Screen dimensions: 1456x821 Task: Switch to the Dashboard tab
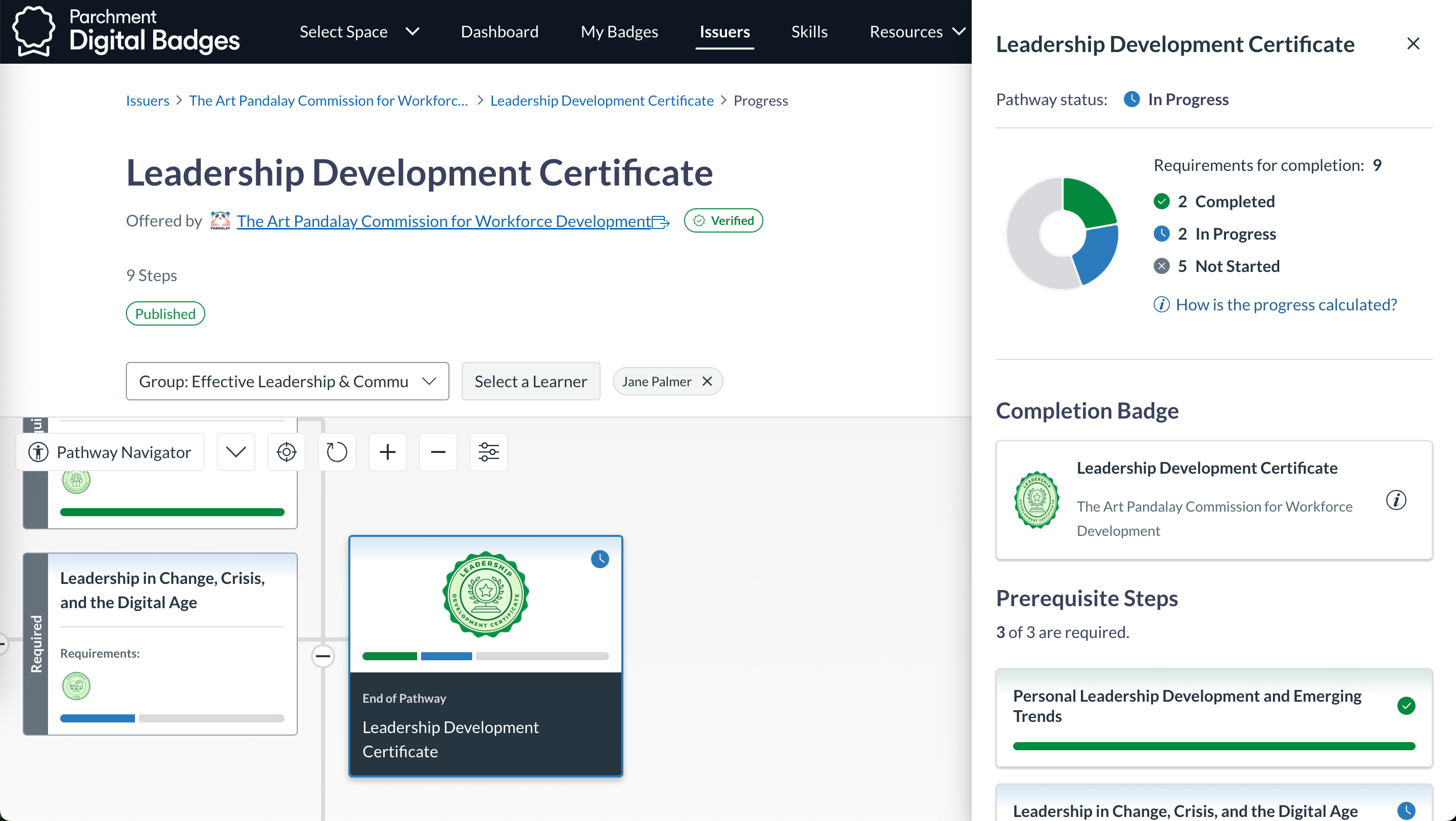click(499, 31)
